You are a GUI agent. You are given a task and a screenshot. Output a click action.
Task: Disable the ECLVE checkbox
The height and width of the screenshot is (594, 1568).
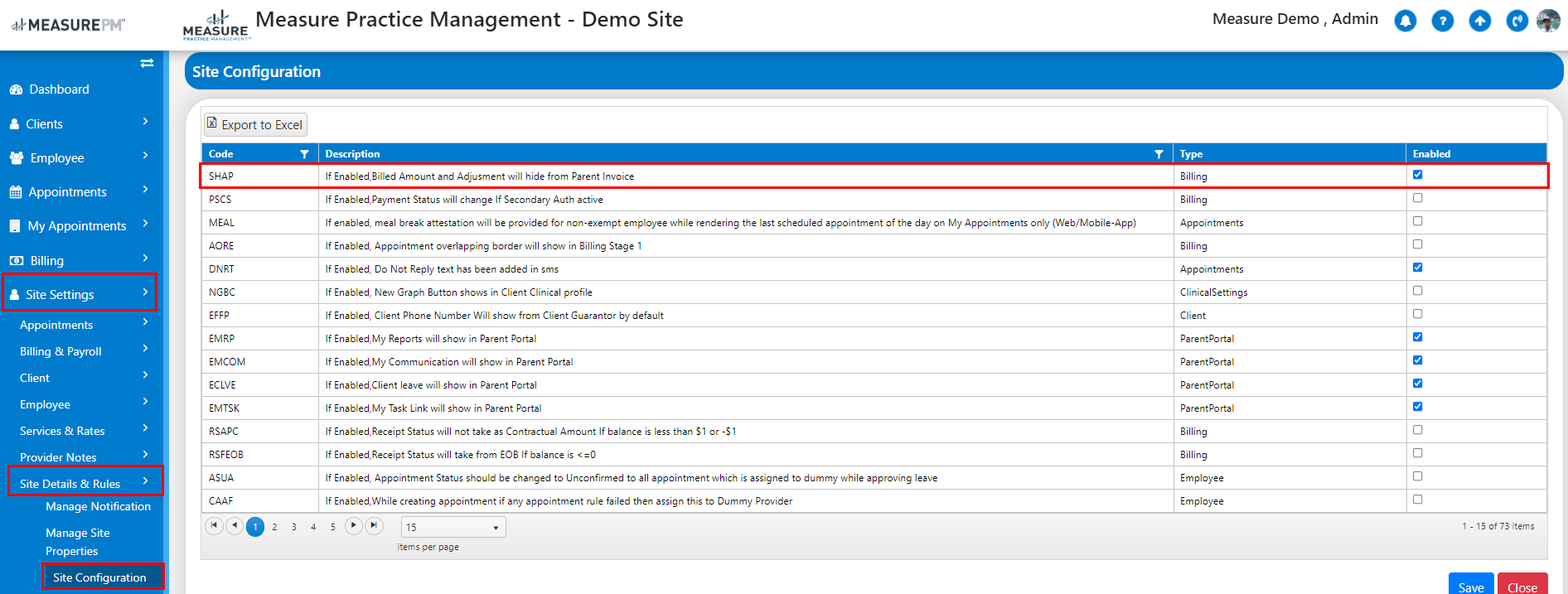pos(1418,384)
